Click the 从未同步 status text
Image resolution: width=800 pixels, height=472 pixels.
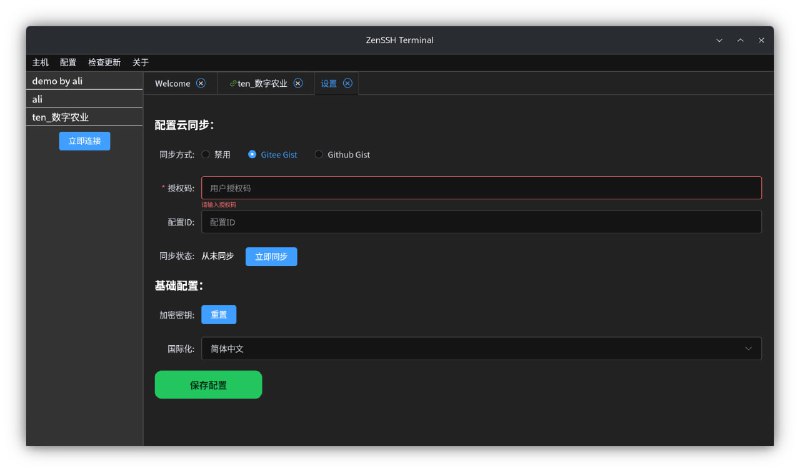[x=217, y=256]
